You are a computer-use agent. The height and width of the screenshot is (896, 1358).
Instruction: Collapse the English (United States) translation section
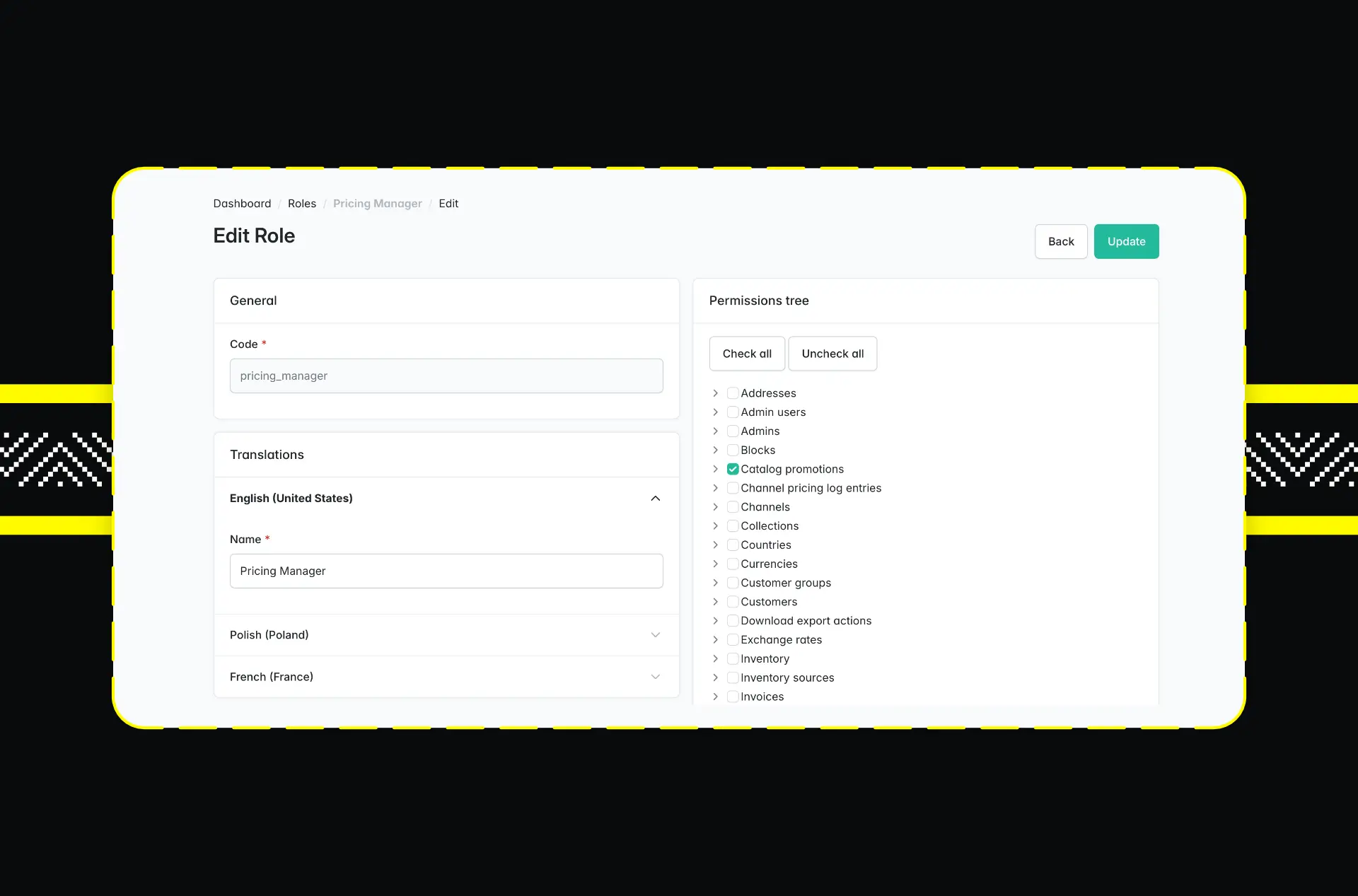pos(655,499)
